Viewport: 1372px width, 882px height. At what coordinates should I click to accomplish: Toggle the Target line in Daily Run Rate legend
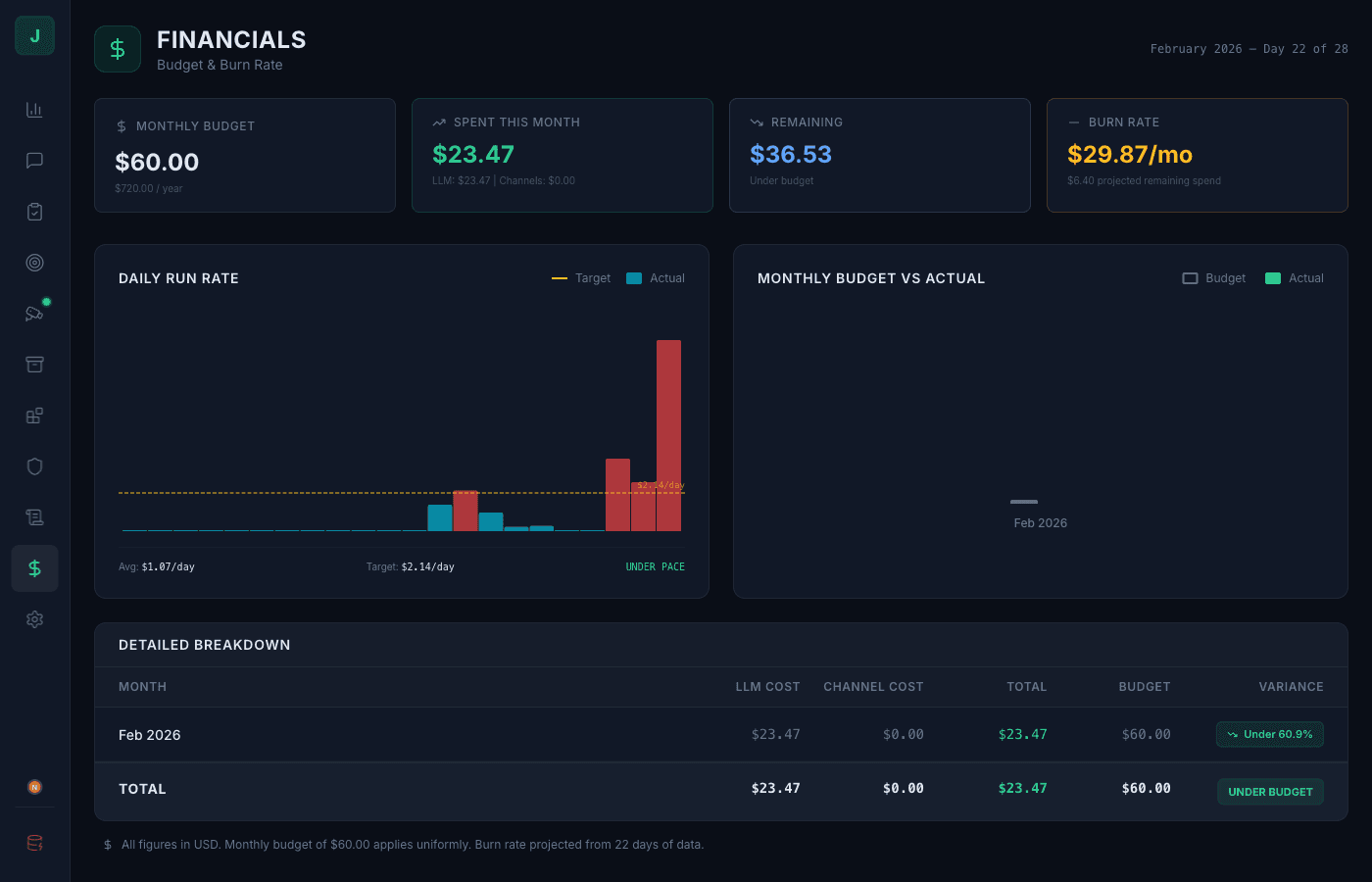[x=583, y=277]
